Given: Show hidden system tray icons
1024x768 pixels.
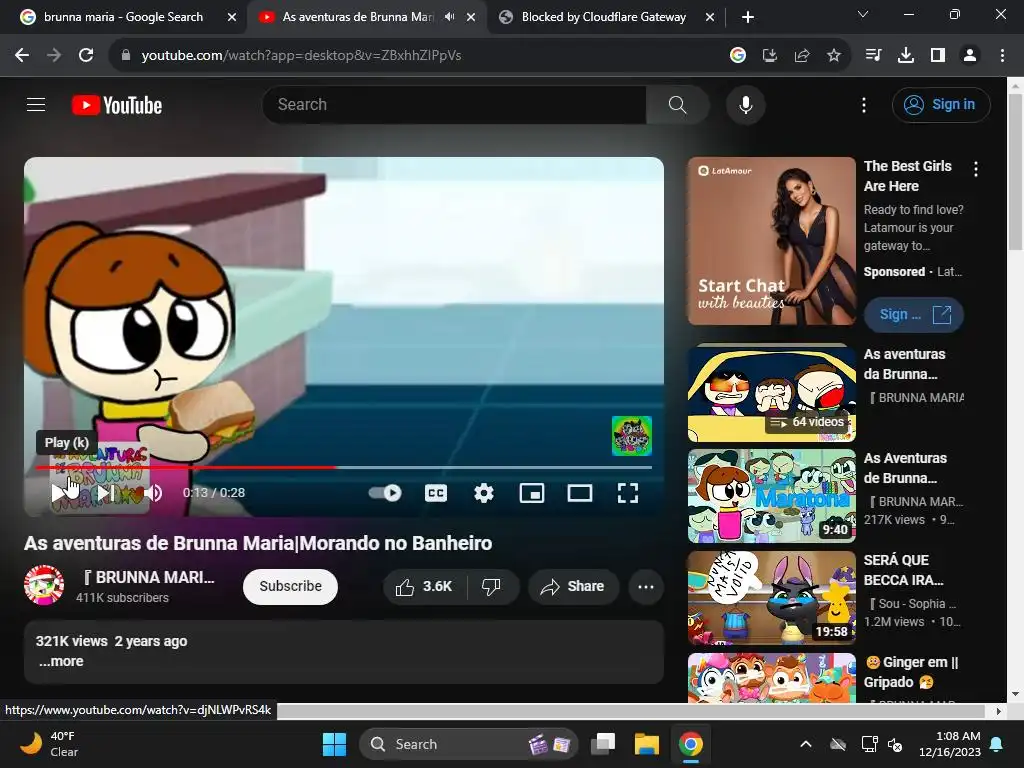Looking at the screenshot, I should point(806,744).
